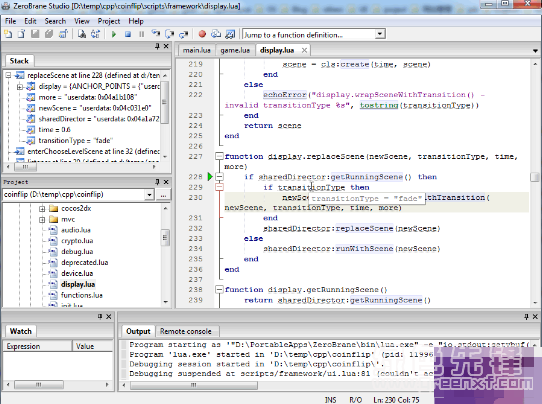Click the browse project button (...)

(x=163, y=195)
